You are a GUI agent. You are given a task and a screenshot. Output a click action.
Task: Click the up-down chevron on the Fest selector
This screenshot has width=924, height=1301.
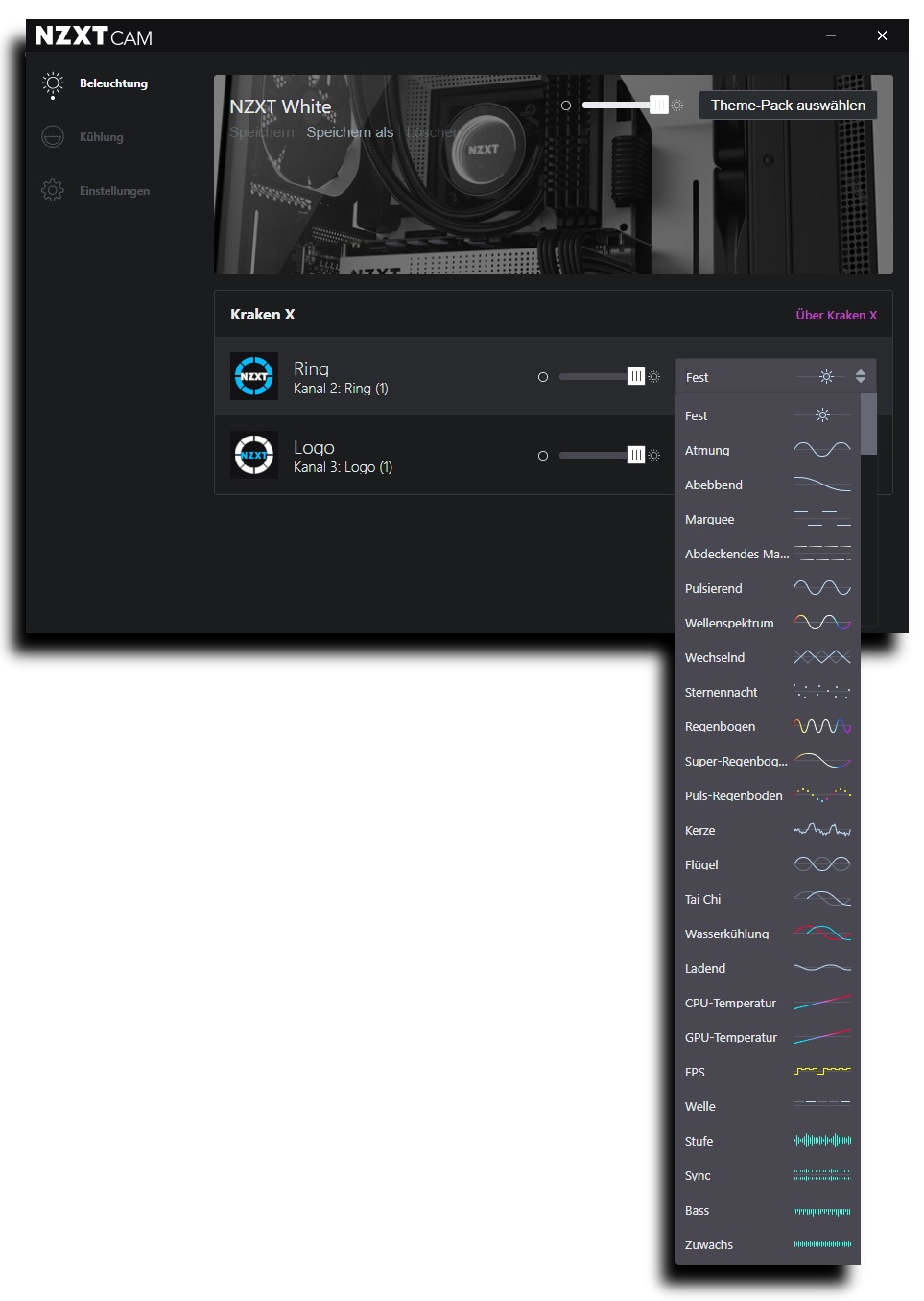pos(861,376)
